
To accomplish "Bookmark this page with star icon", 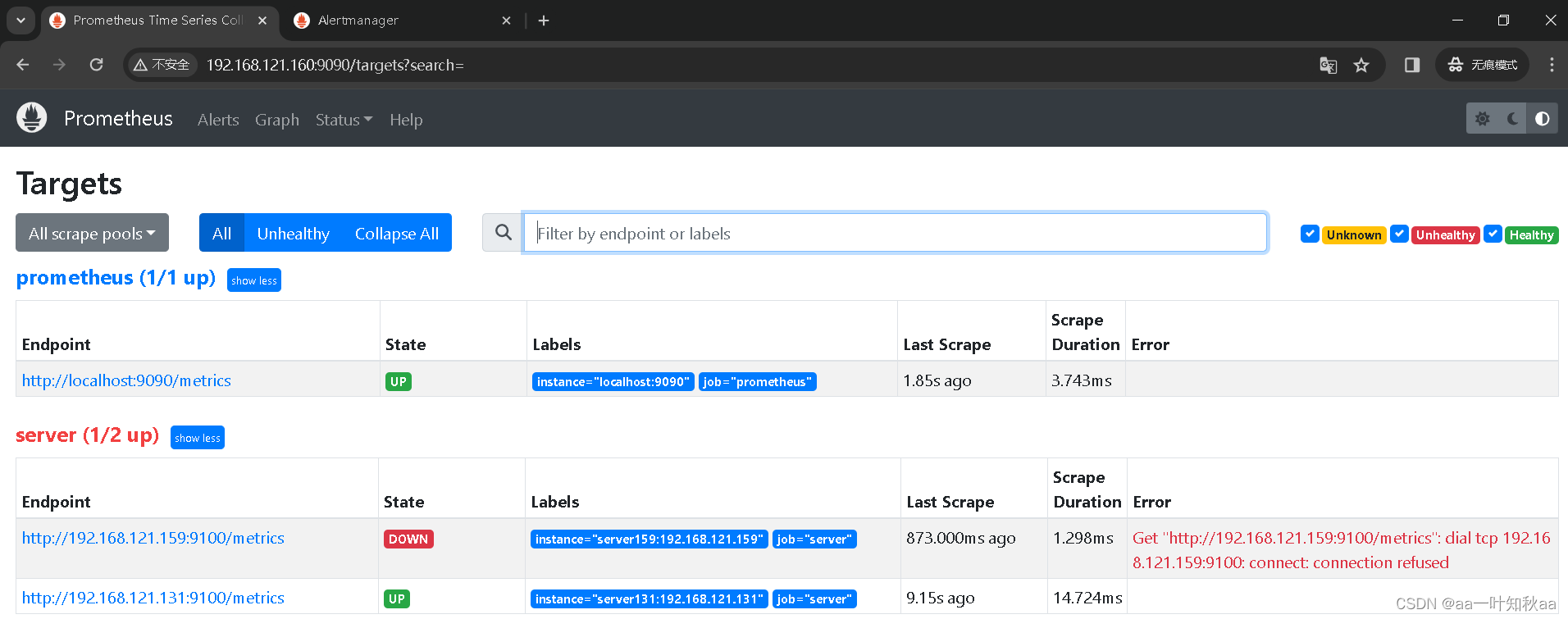I will tap(1361, 65).
